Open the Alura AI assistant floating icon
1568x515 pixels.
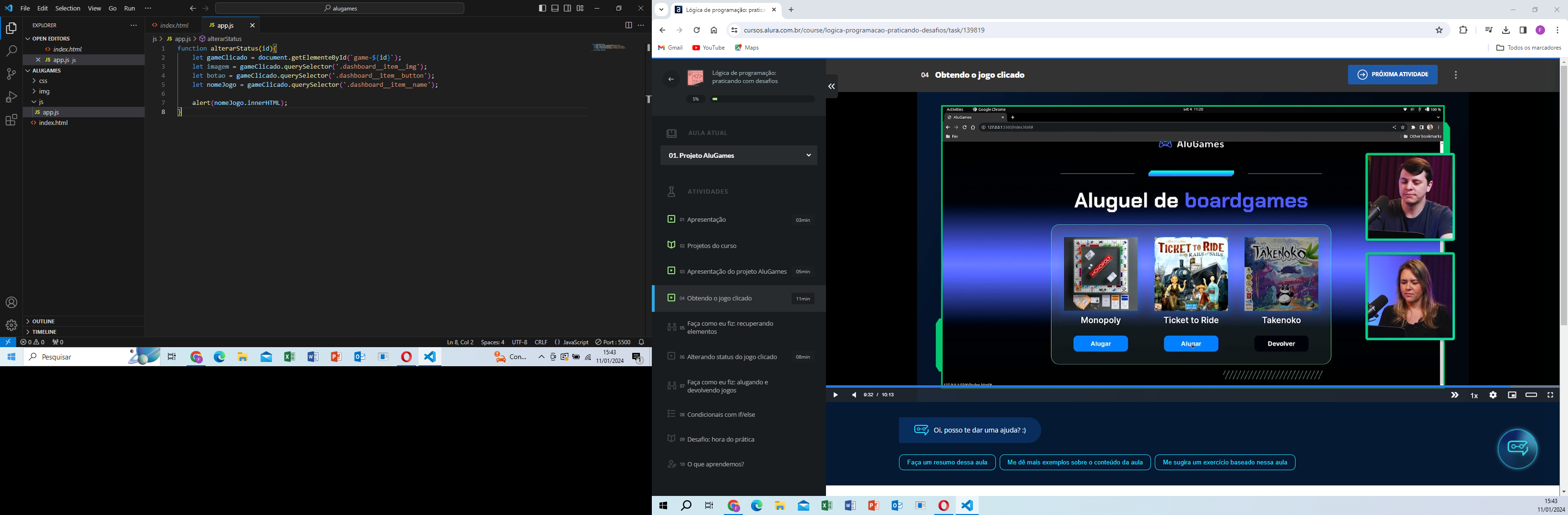pyautogui.click(x=1517, y=449)
